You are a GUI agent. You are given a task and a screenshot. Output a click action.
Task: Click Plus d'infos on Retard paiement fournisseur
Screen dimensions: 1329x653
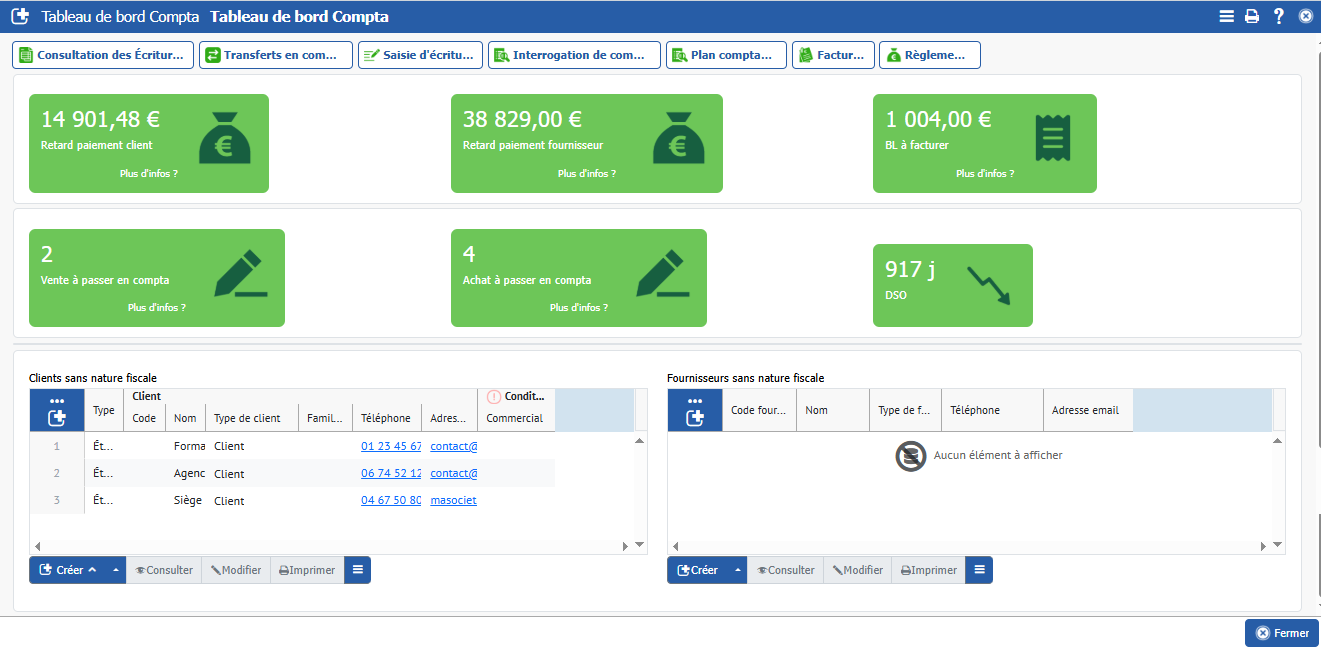(586, 174)
